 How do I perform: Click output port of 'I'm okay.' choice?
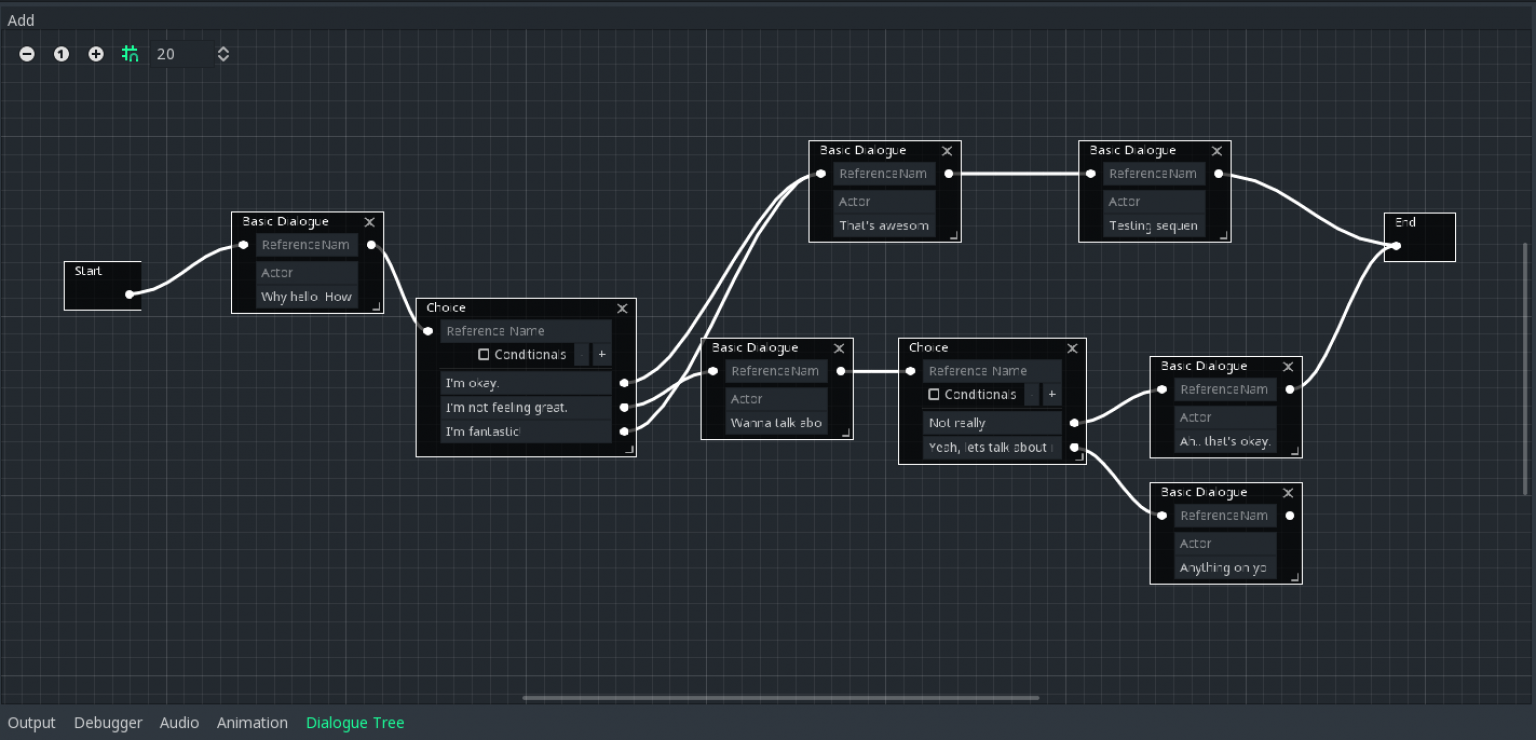click(x=624, y=382)
